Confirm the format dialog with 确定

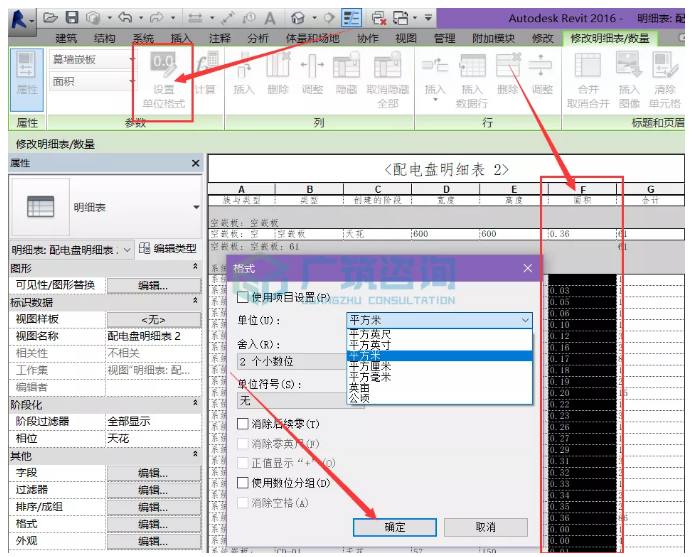point(394,527)
